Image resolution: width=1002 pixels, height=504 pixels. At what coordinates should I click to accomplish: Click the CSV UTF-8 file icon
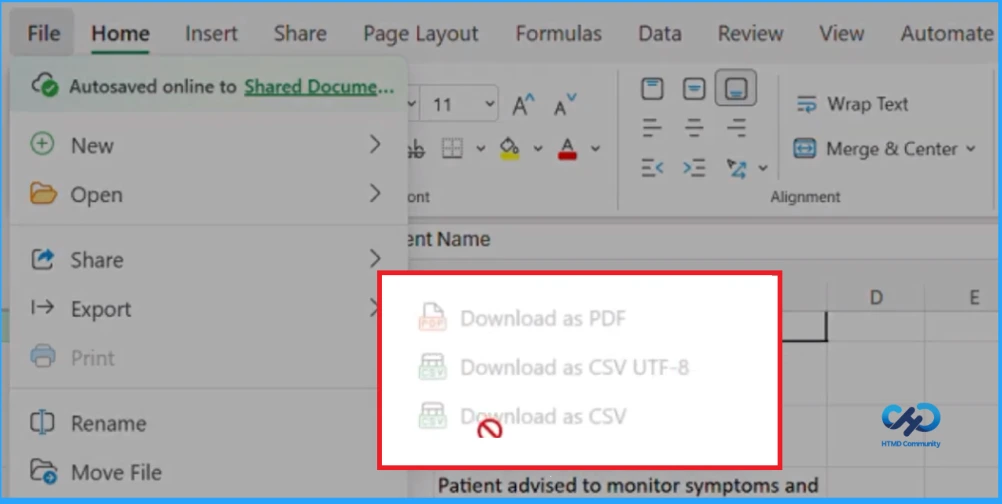[x=433, y=367]
